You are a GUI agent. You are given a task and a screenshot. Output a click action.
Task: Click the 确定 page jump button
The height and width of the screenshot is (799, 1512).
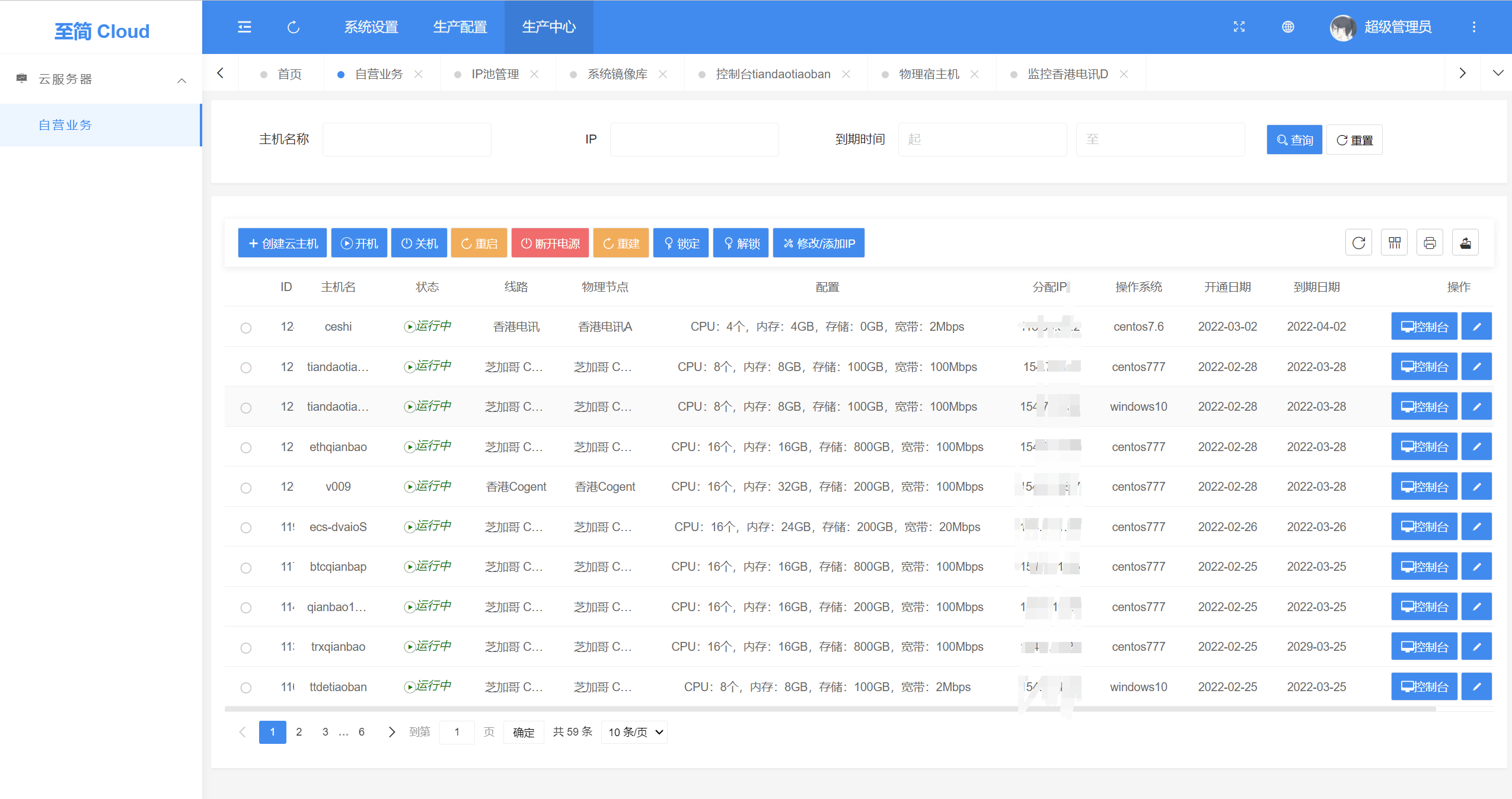point(524,732)
